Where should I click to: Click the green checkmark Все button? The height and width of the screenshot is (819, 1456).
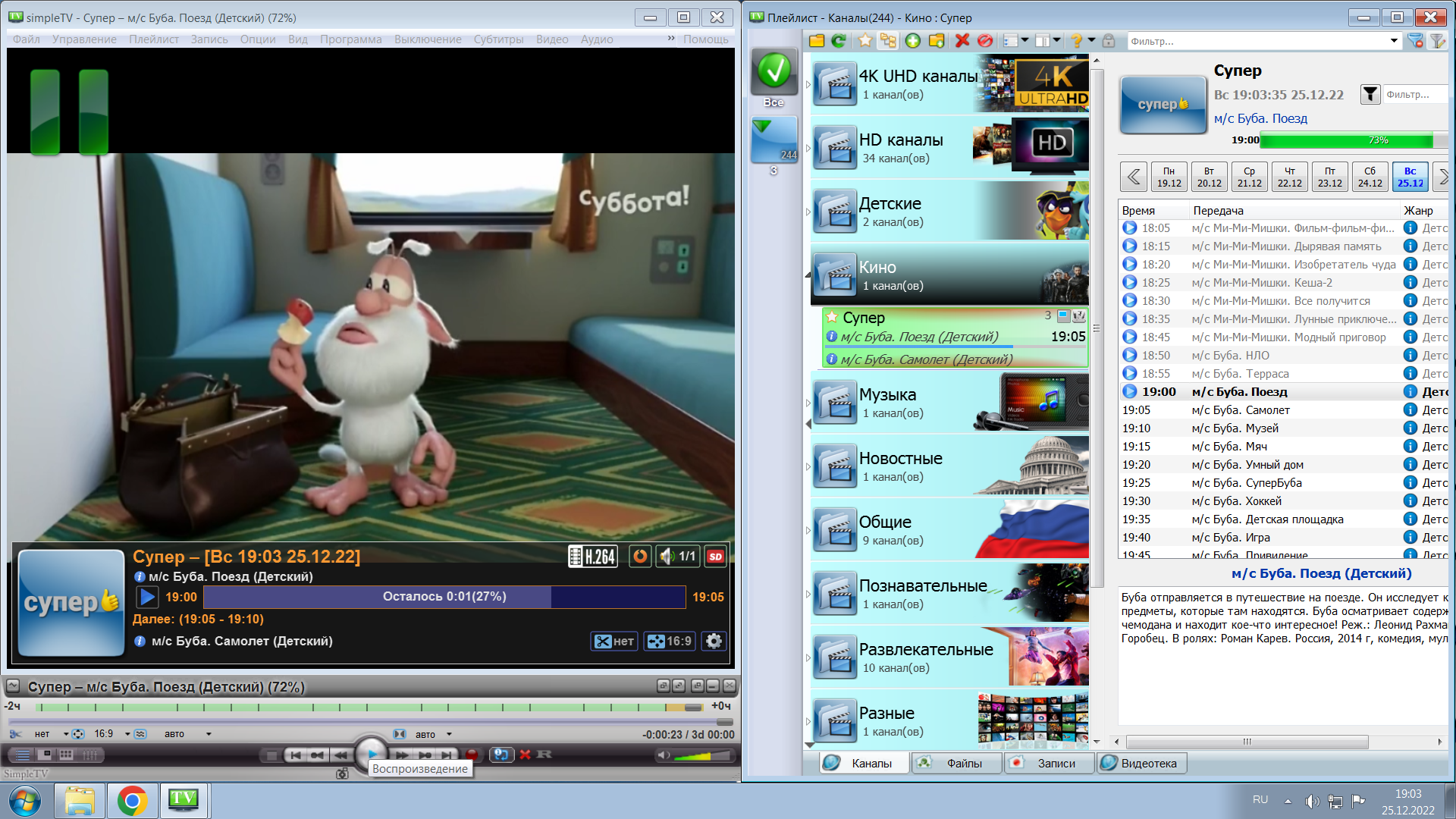774,79
